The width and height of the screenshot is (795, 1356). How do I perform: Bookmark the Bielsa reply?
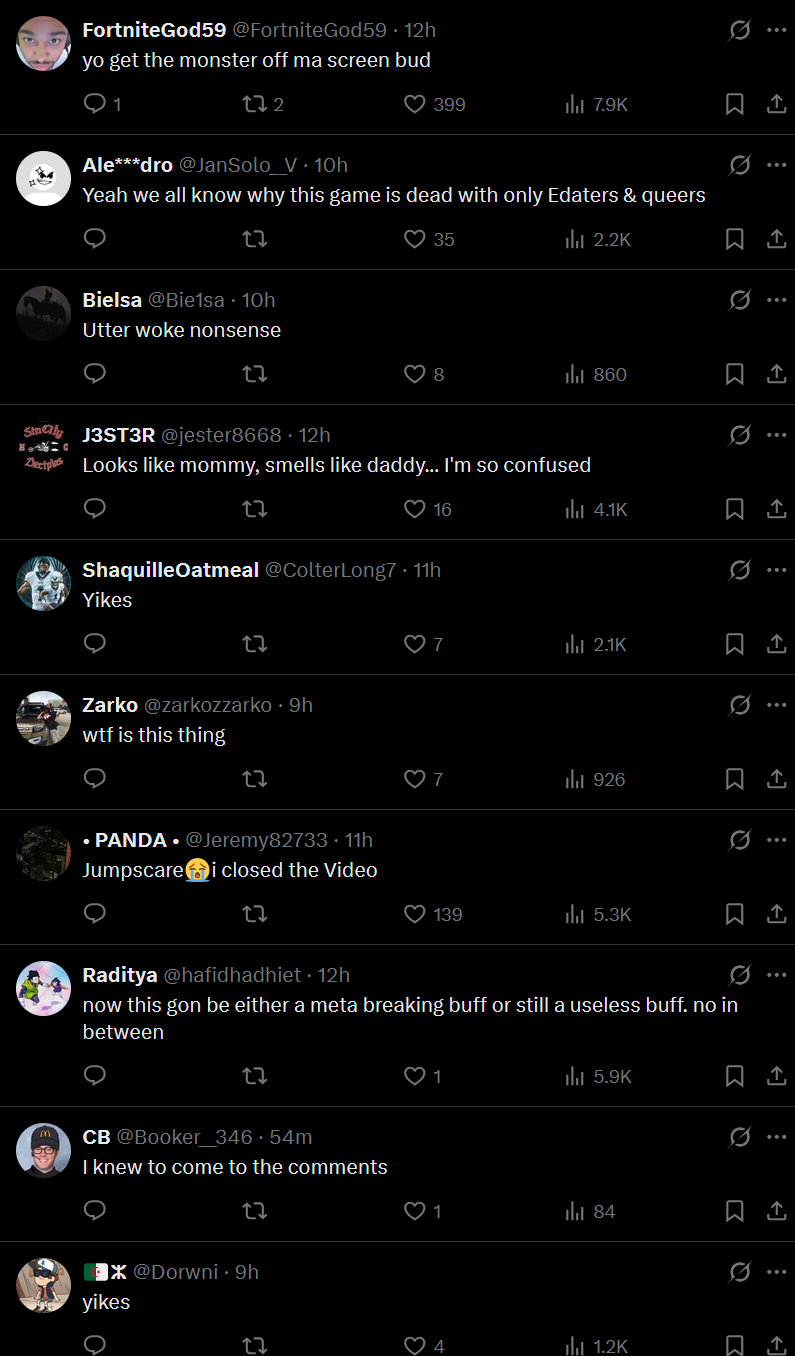(734, 374)
